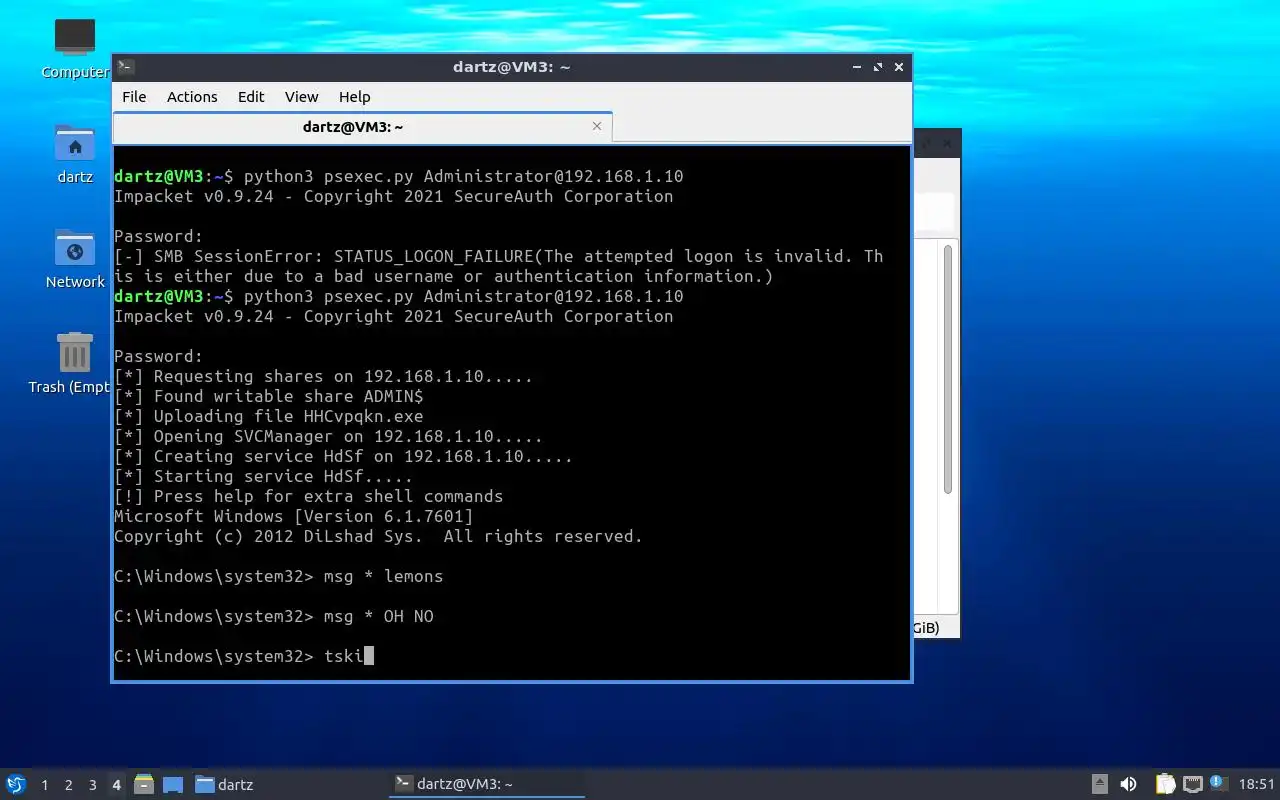1280x800 pixels.
Task: Open the removable media eject tray icon
Action: [1099, 784]
